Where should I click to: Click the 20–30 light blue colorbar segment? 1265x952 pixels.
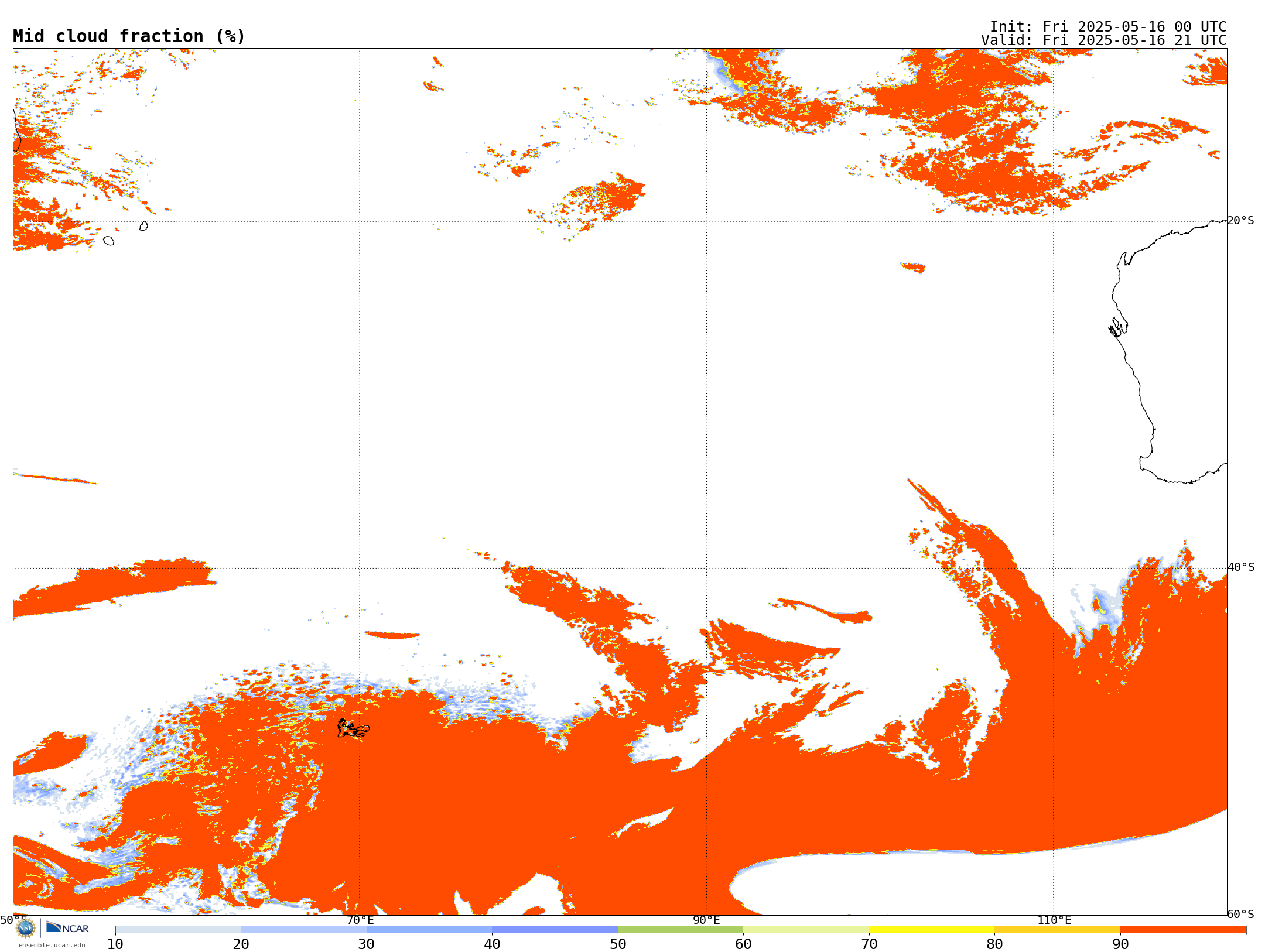click(303, 930)
